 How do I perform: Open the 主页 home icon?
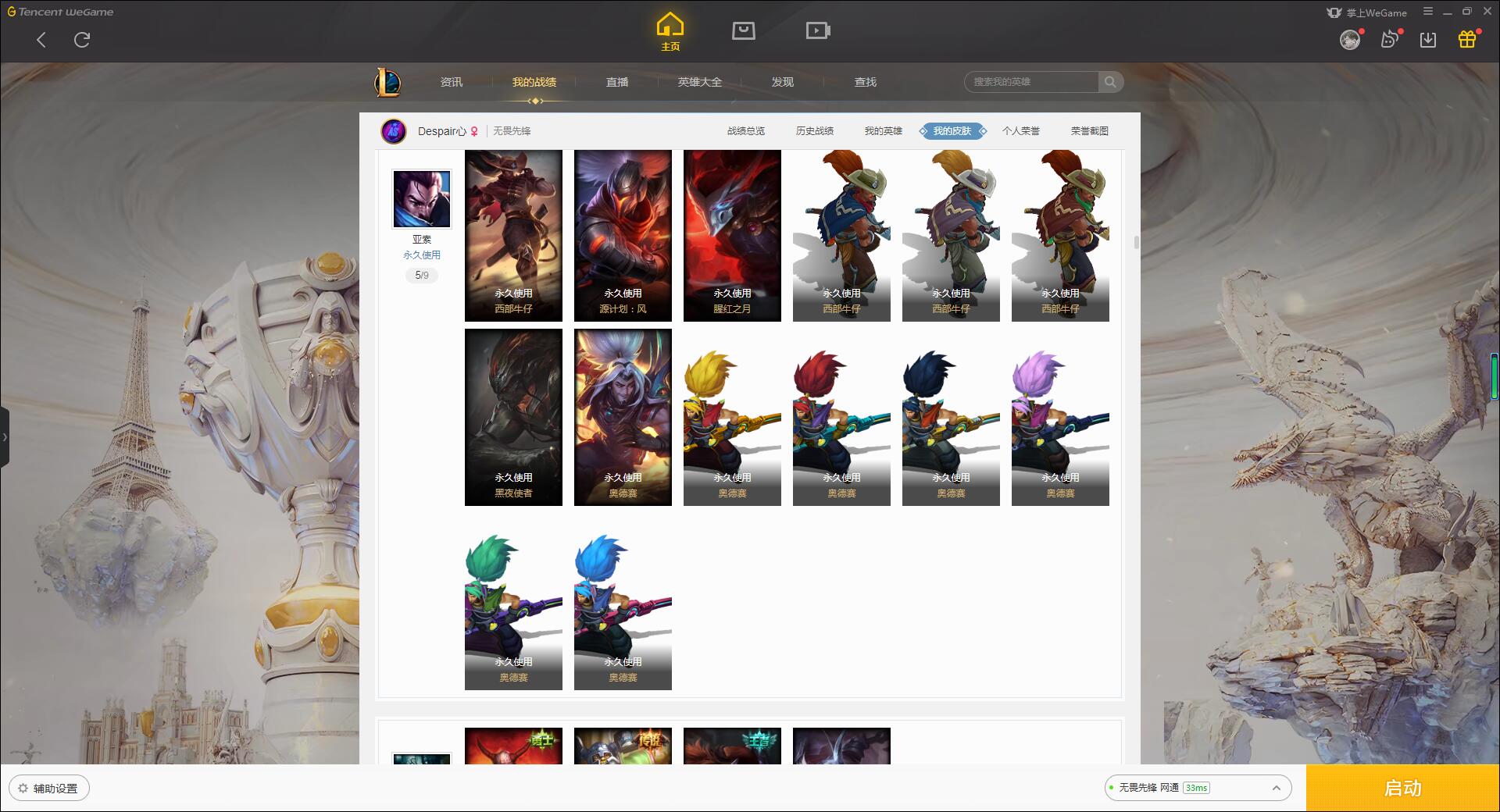(670, 32)
